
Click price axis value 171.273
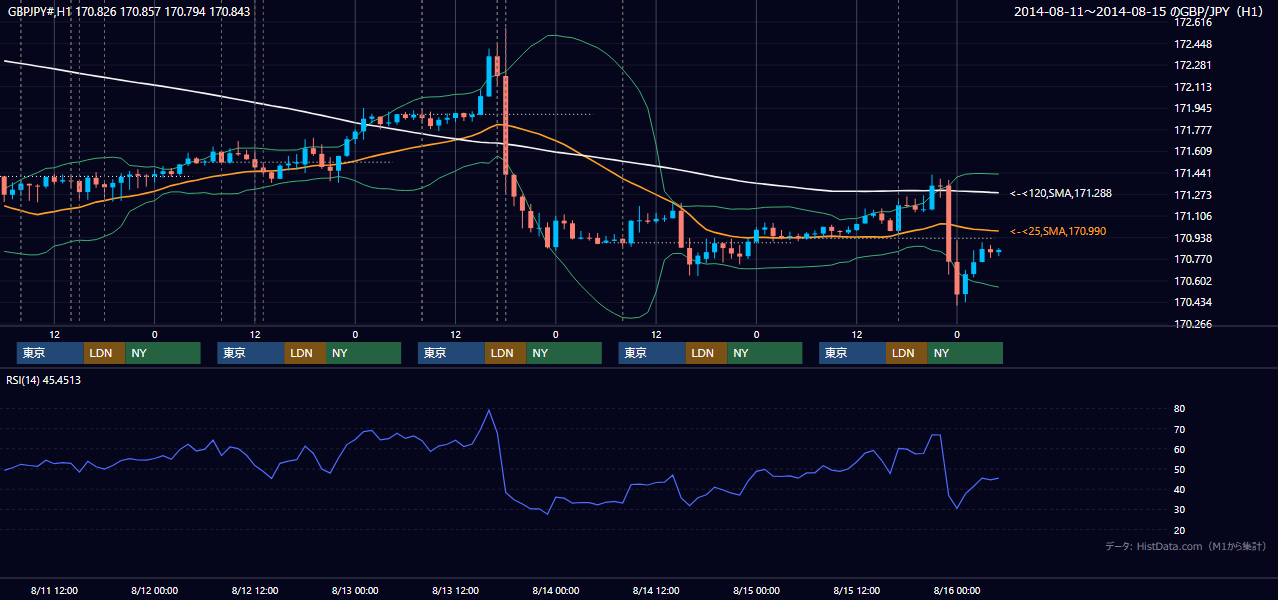coord(1192,195)
